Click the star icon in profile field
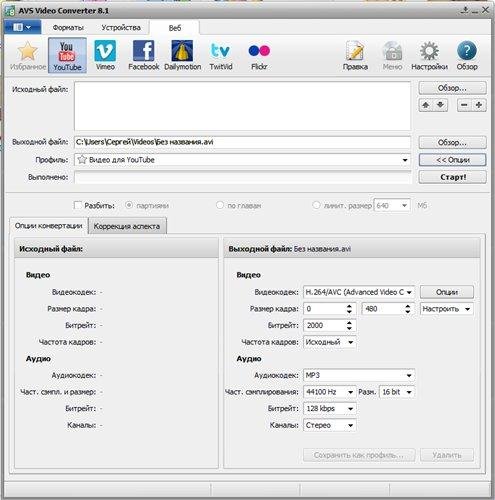The height and width of the screenshot is (500, 495). [82, 160]
